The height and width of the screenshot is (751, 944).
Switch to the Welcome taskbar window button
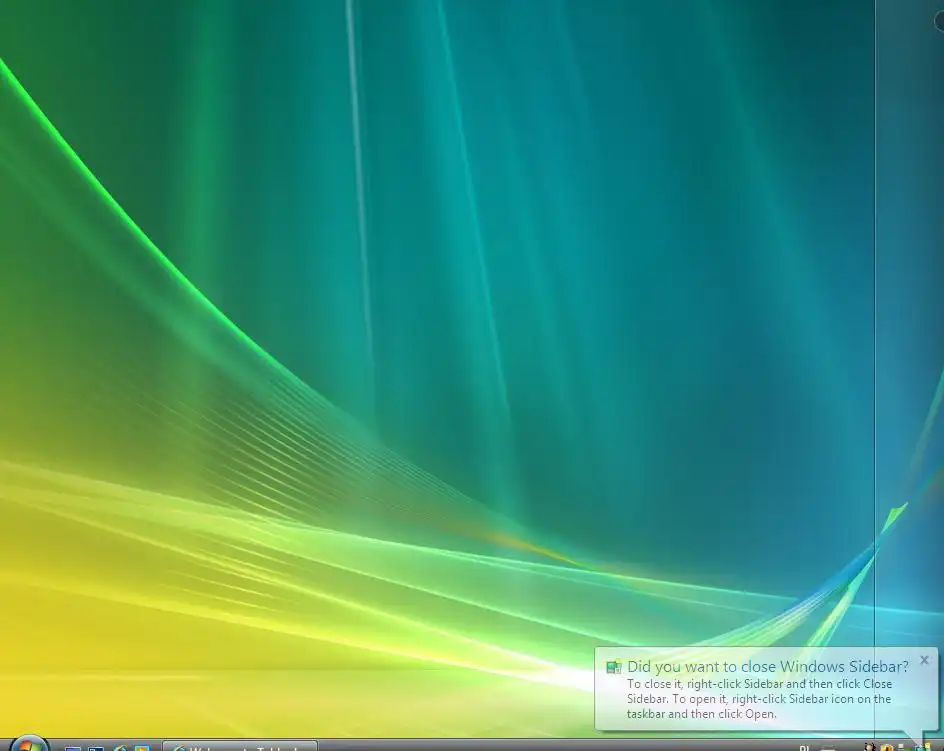coord(240,747)
